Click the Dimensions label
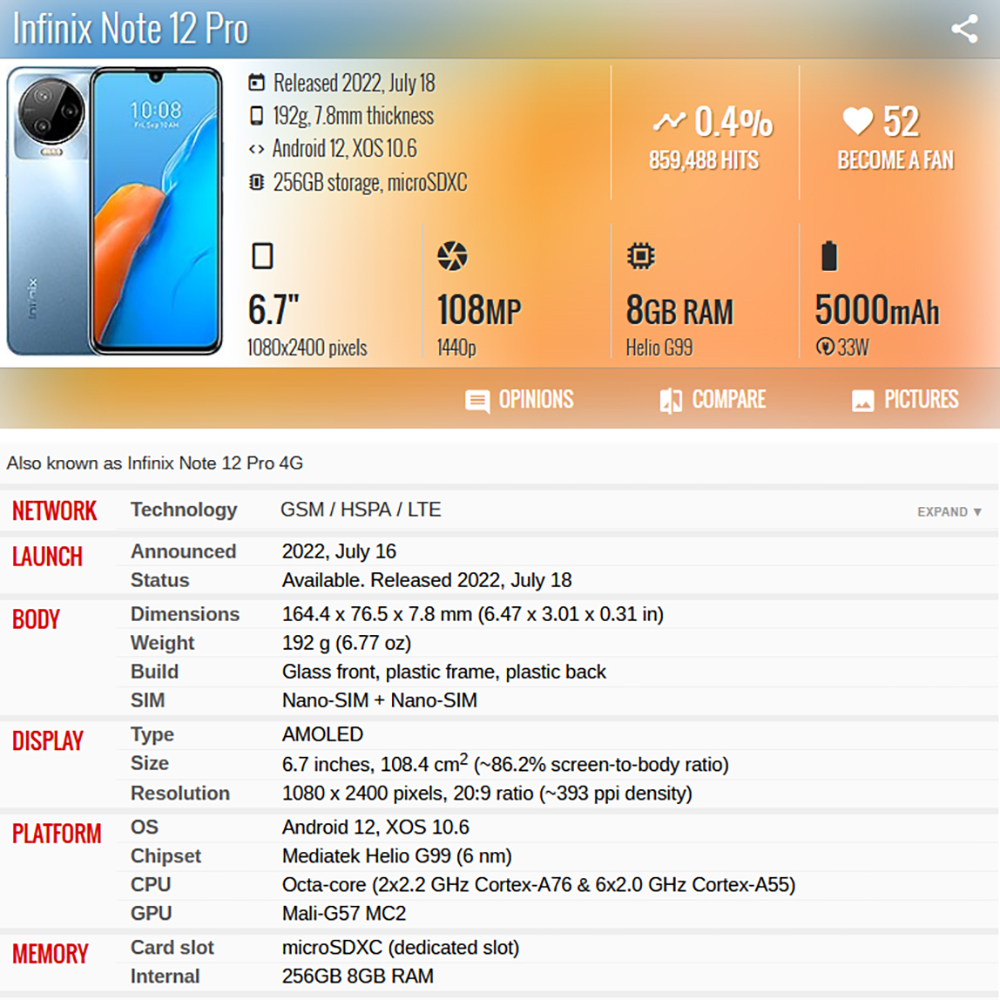1000x1000 pixels. click(x=185, y=614)
